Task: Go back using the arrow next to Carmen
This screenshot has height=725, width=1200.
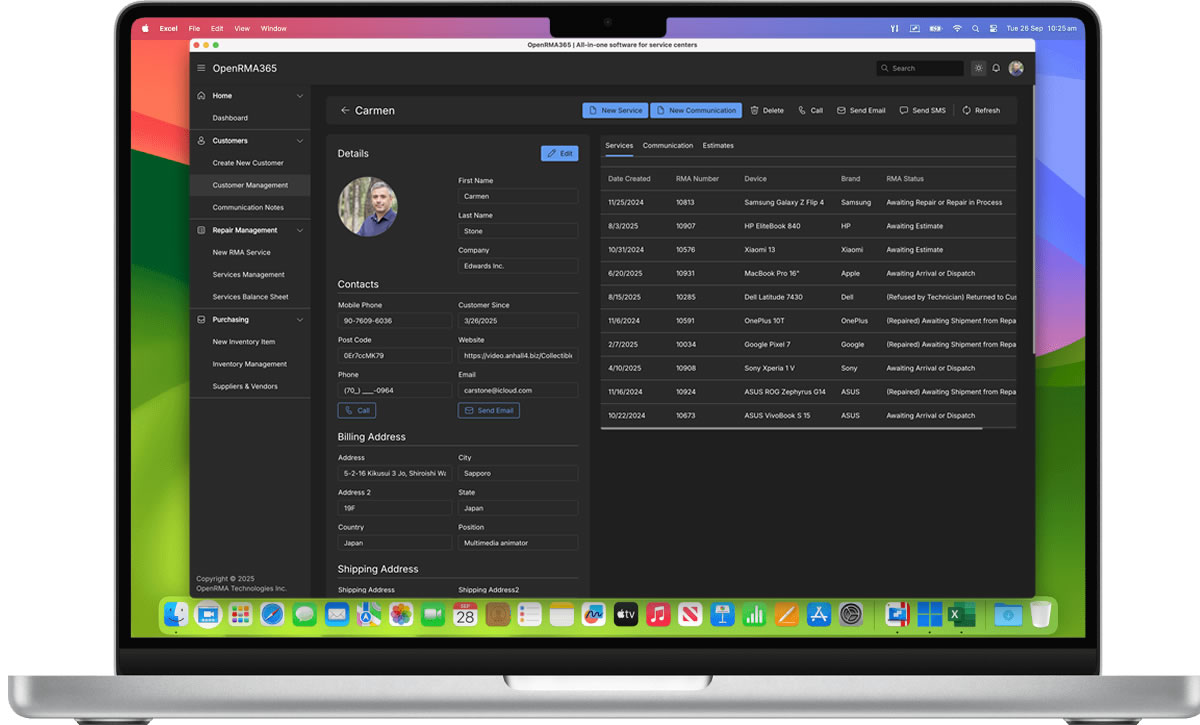Action: 345,110
